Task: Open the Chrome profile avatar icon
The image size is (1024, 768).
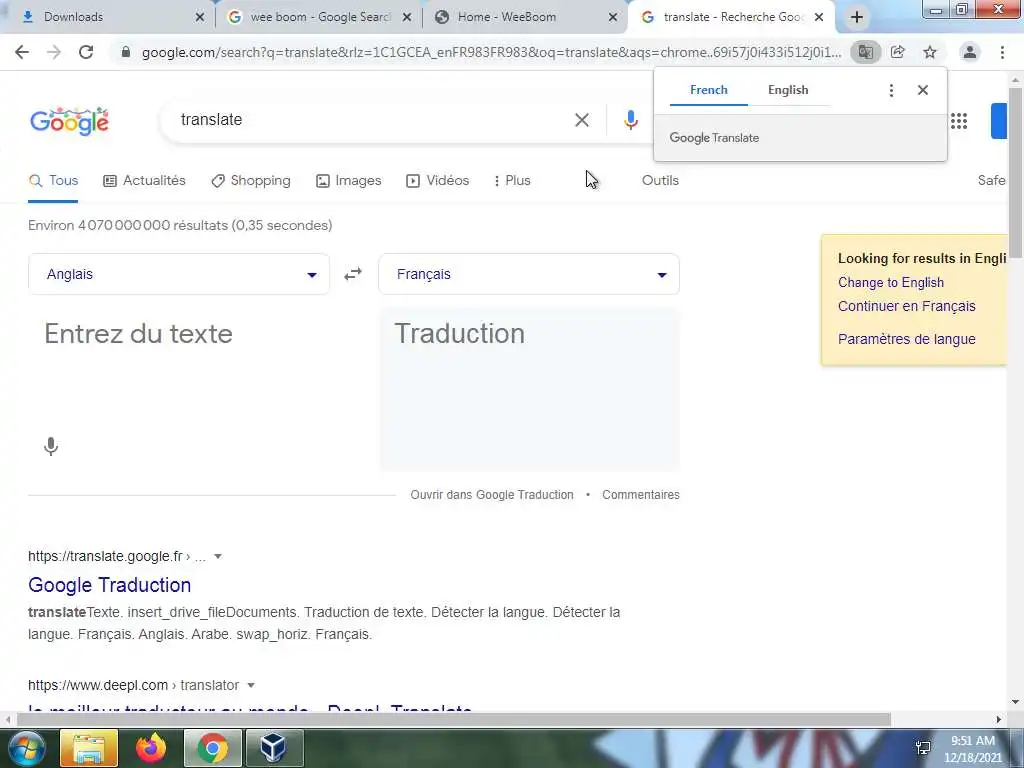Action: click(x=970, y=52)
